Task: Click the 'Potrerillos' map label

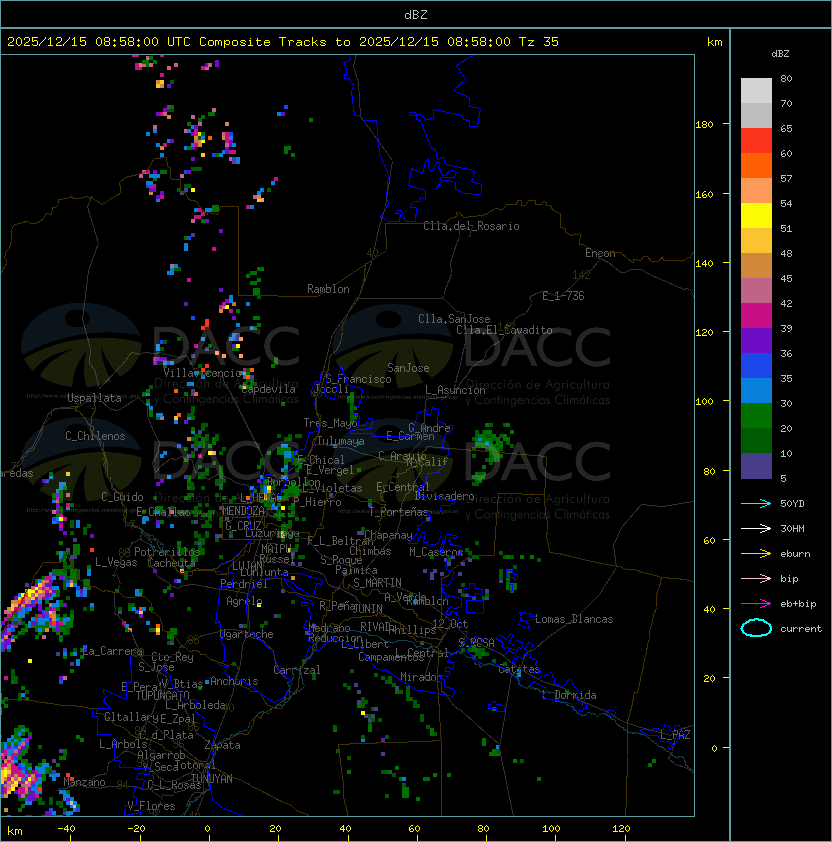Action: [167, 552]
